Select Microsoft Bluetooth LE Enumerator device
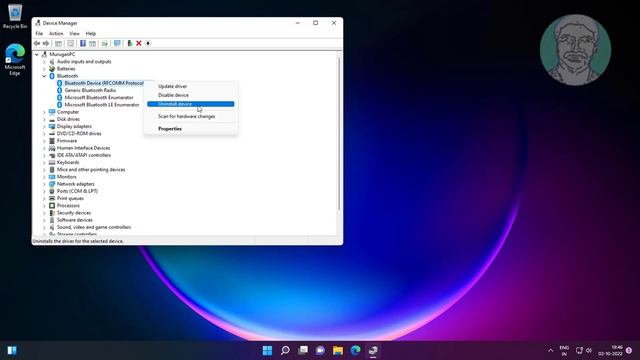 102,105
